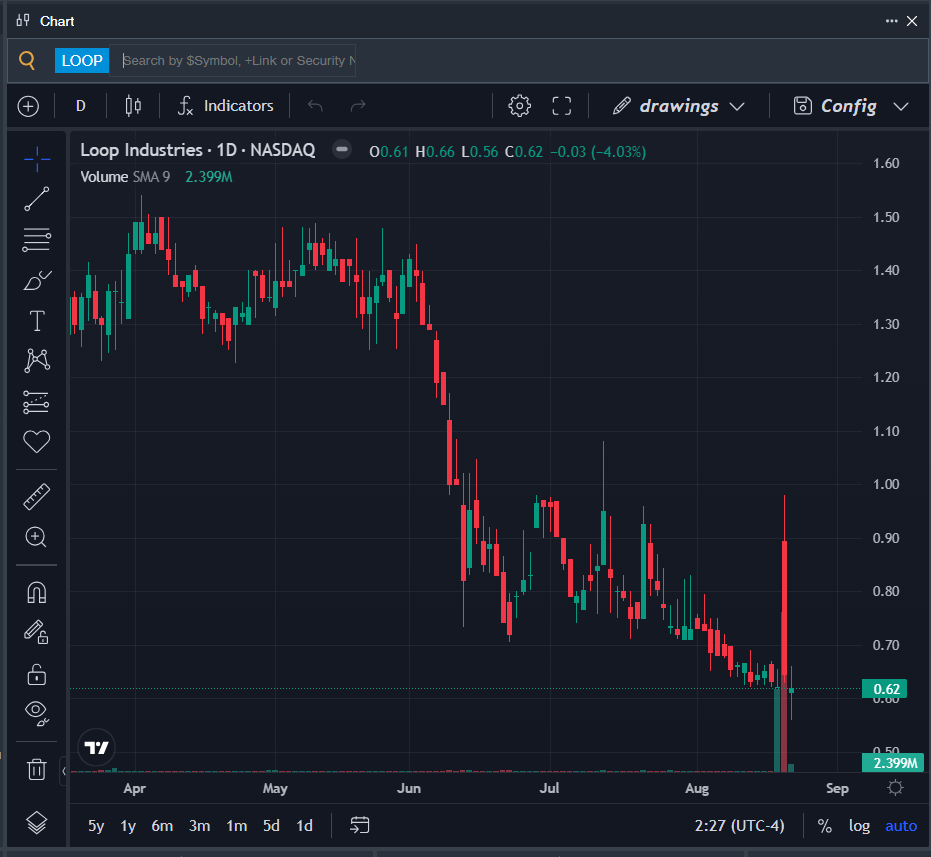Expand the drawings dropdown

click(x=678, y=106)
